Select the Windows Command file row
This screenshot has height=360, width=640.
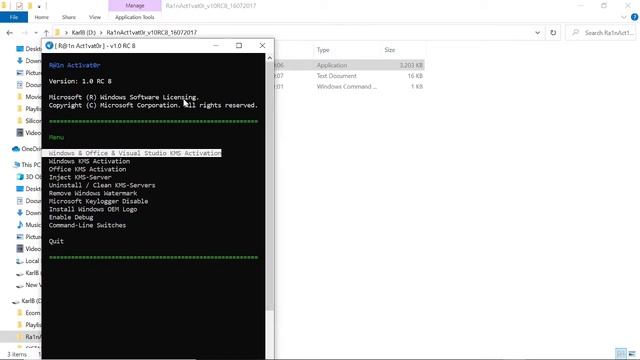(x=349, y=87)
